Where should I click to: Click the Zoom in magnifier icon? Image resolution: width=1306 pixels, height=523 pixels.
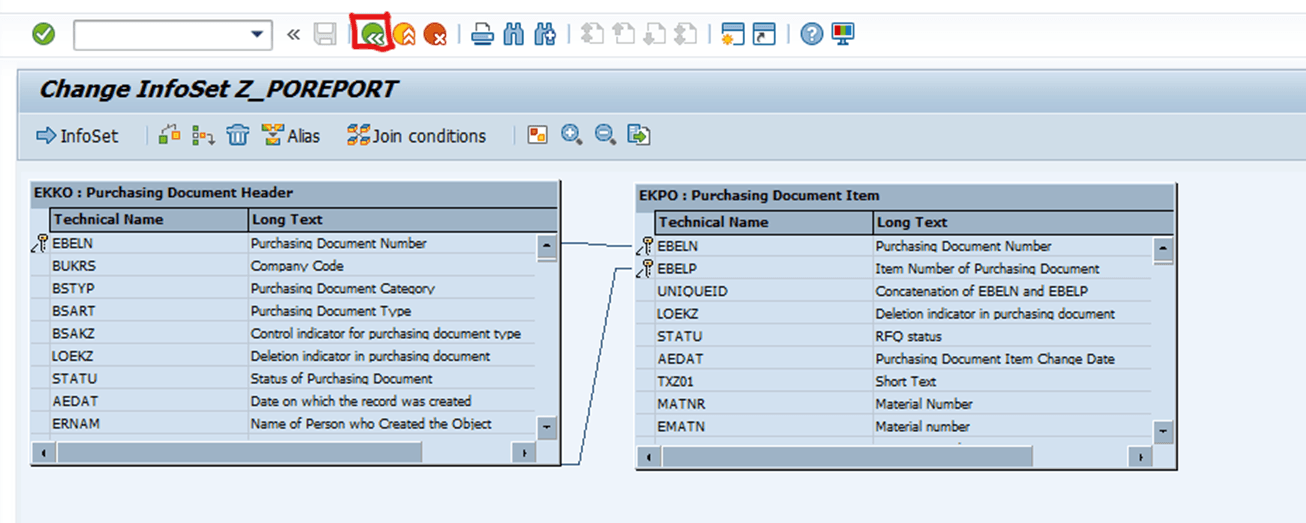point(571,135)
